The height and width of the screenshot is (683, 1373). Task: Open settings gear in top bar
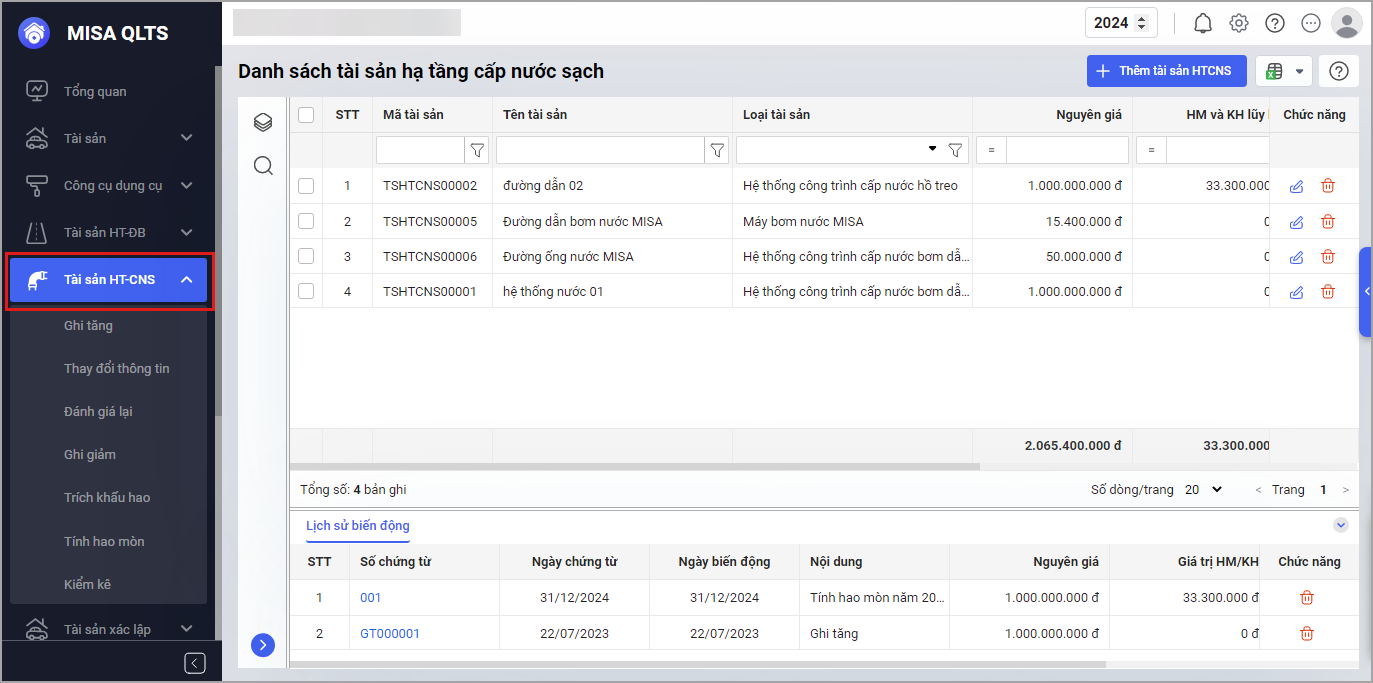pyautogui.click(x=1239, y=23)
